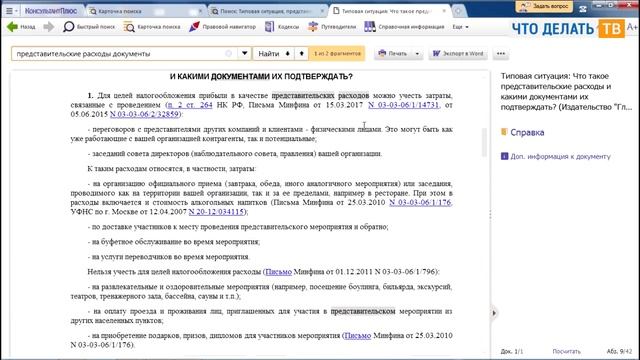This screenshot has height=360, width=640.
Task: Open the first N 03-03-06/1/176 link
Action: [x=420, y=202]
